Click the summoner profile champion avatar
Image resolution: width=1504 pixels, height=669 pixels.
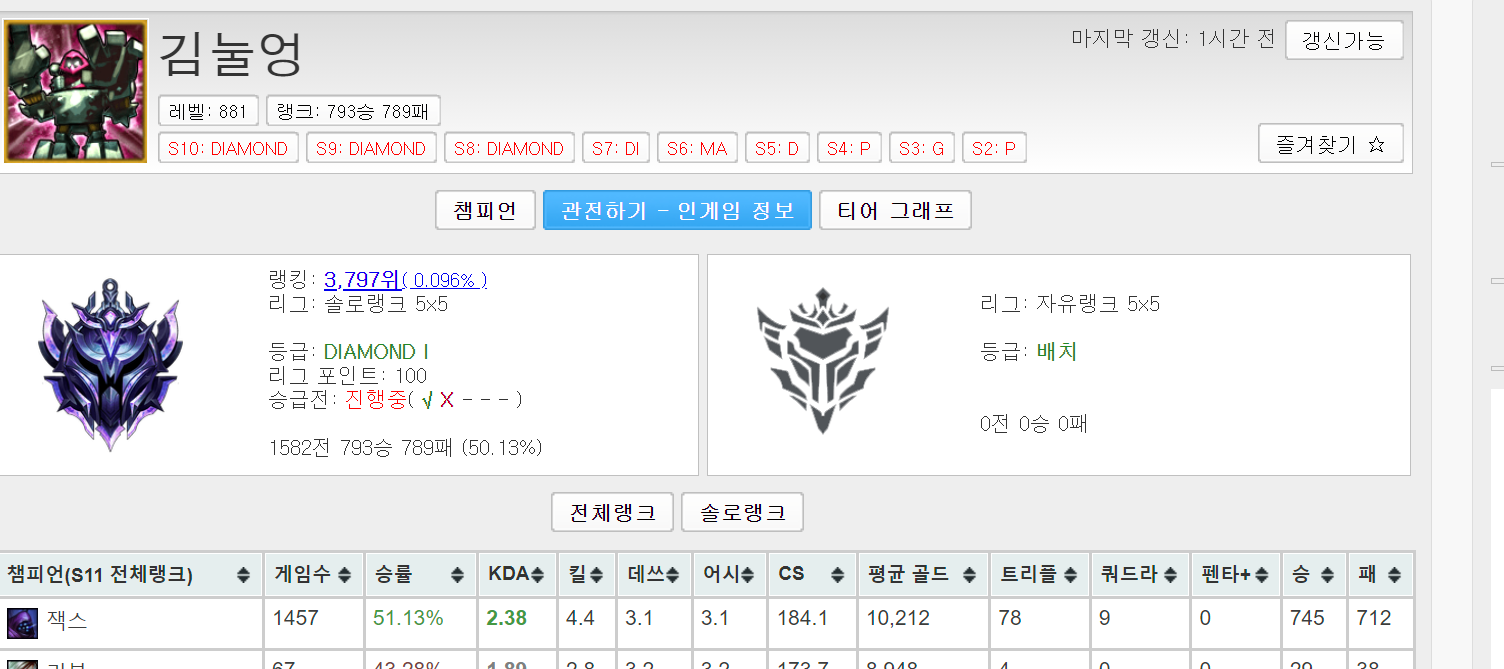pyautogui.click(x=76, y=90)
